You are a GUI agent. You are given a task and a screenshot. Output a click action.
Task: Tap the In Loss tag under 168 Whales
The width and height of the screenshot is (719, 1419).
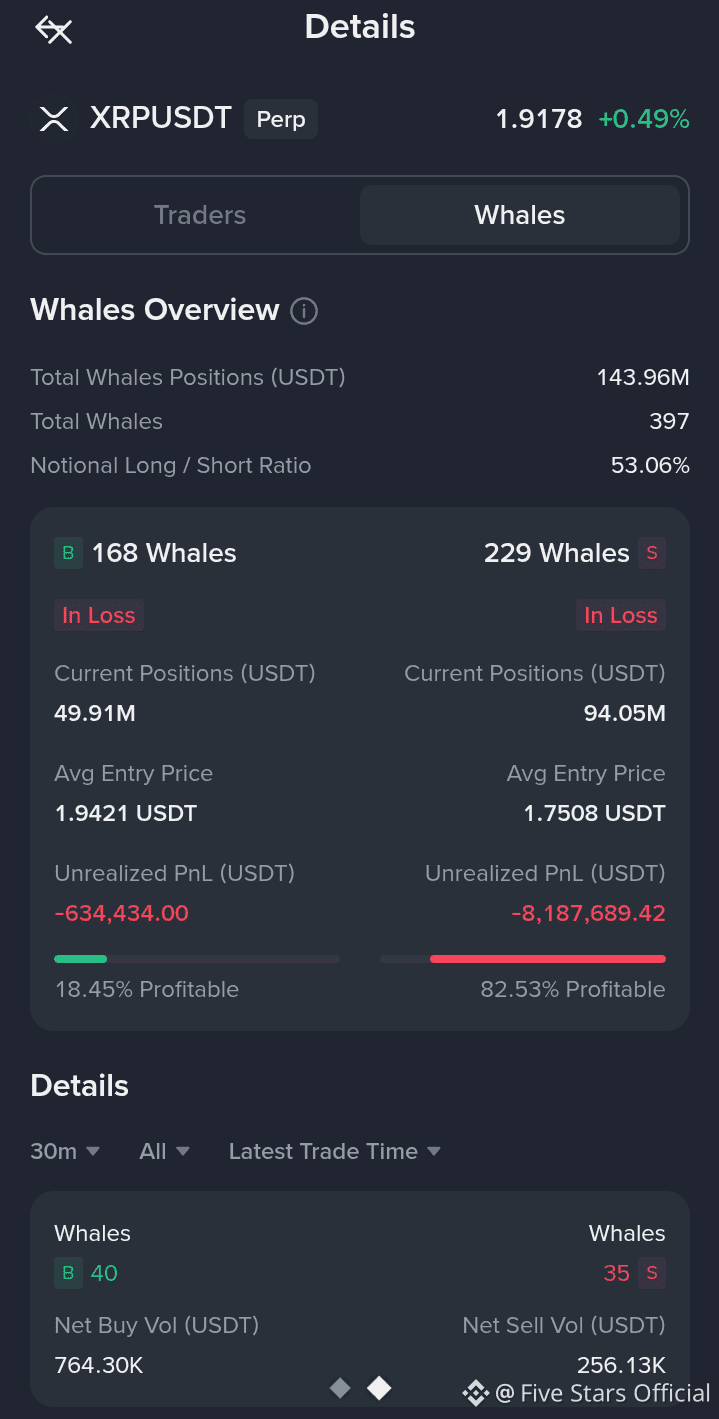(x=98, y=615)
